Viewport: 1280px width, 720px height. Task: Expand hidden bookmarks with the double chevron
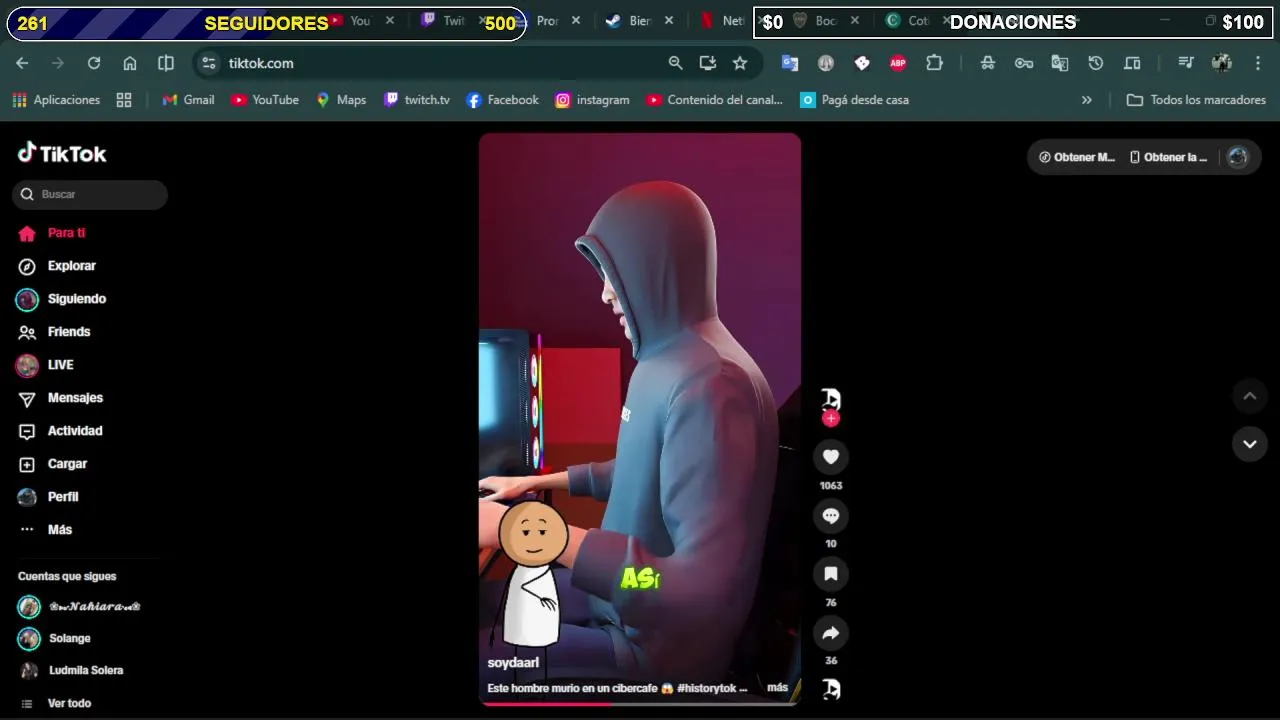pyautogui.click(x=1087, y=100)
